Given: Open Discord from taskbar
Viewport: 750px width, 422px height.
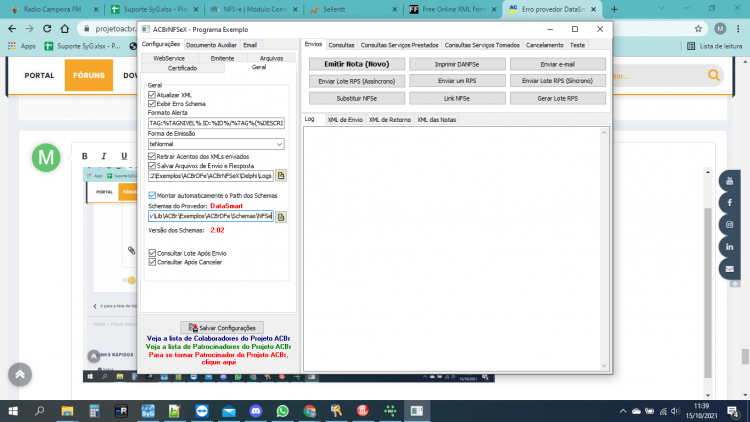Looking at the screenshot, I should (x=256, y=411).
